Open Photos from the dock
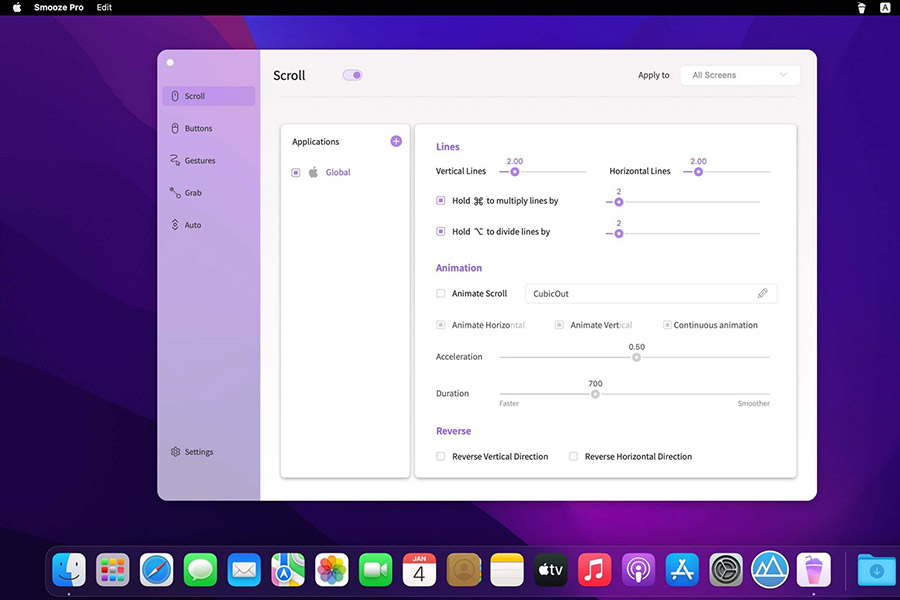This screenshot has width=900, height=600. (x=332, y=570)
